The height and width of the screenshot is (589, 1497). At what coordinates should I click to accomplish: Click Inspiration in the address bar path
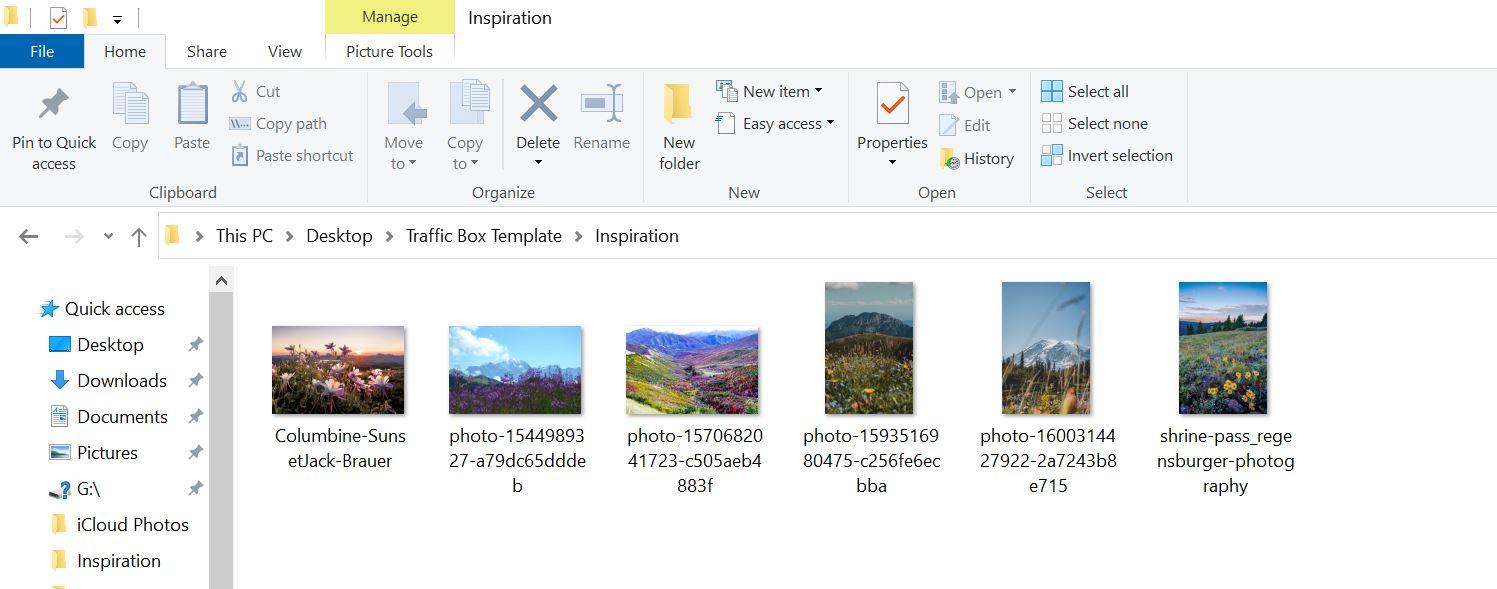[637, 236]
